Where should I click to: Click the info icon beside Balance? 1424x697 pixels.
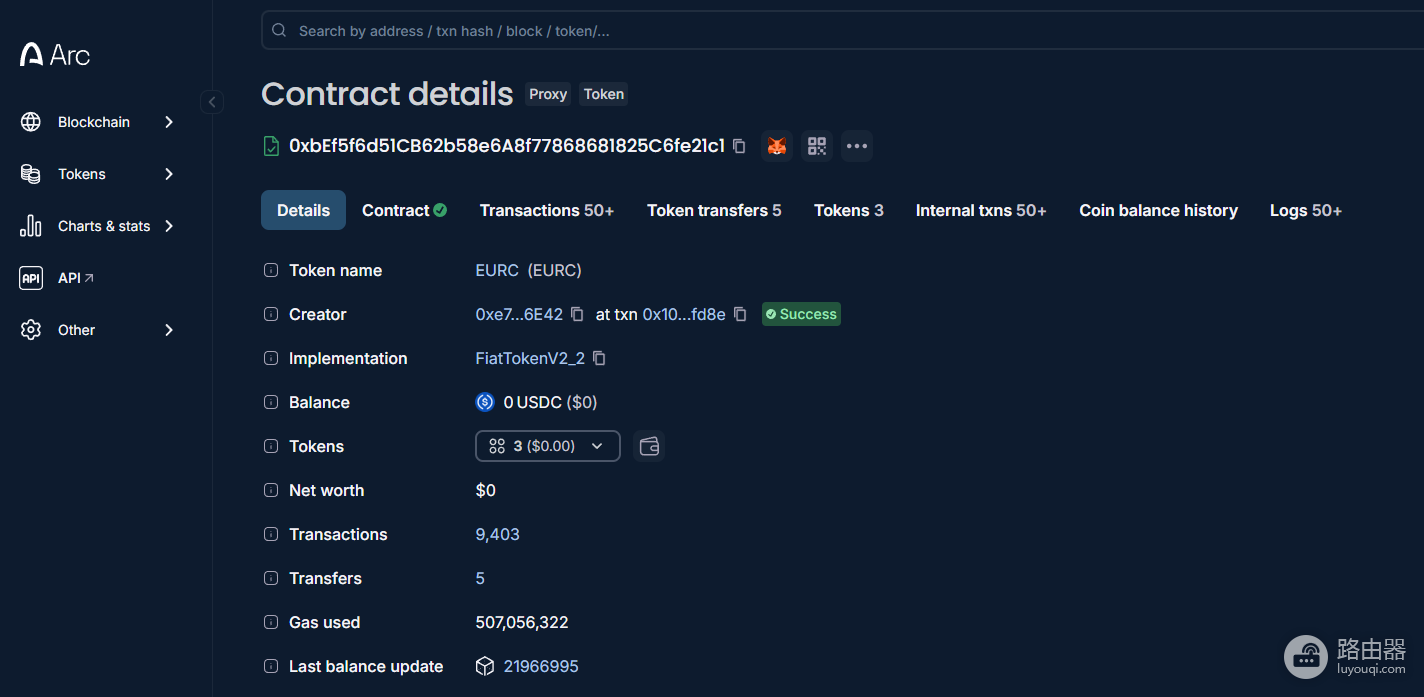point(271,402)
